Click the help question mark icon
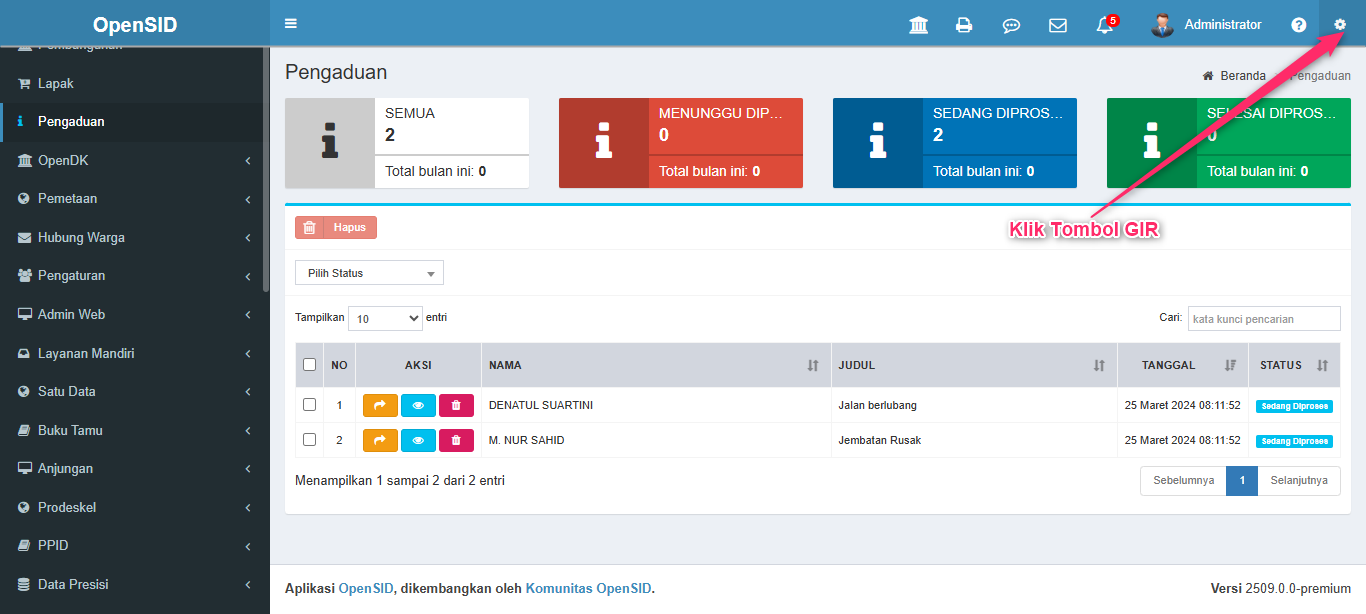1366x614 pixels. [1298, 25]
